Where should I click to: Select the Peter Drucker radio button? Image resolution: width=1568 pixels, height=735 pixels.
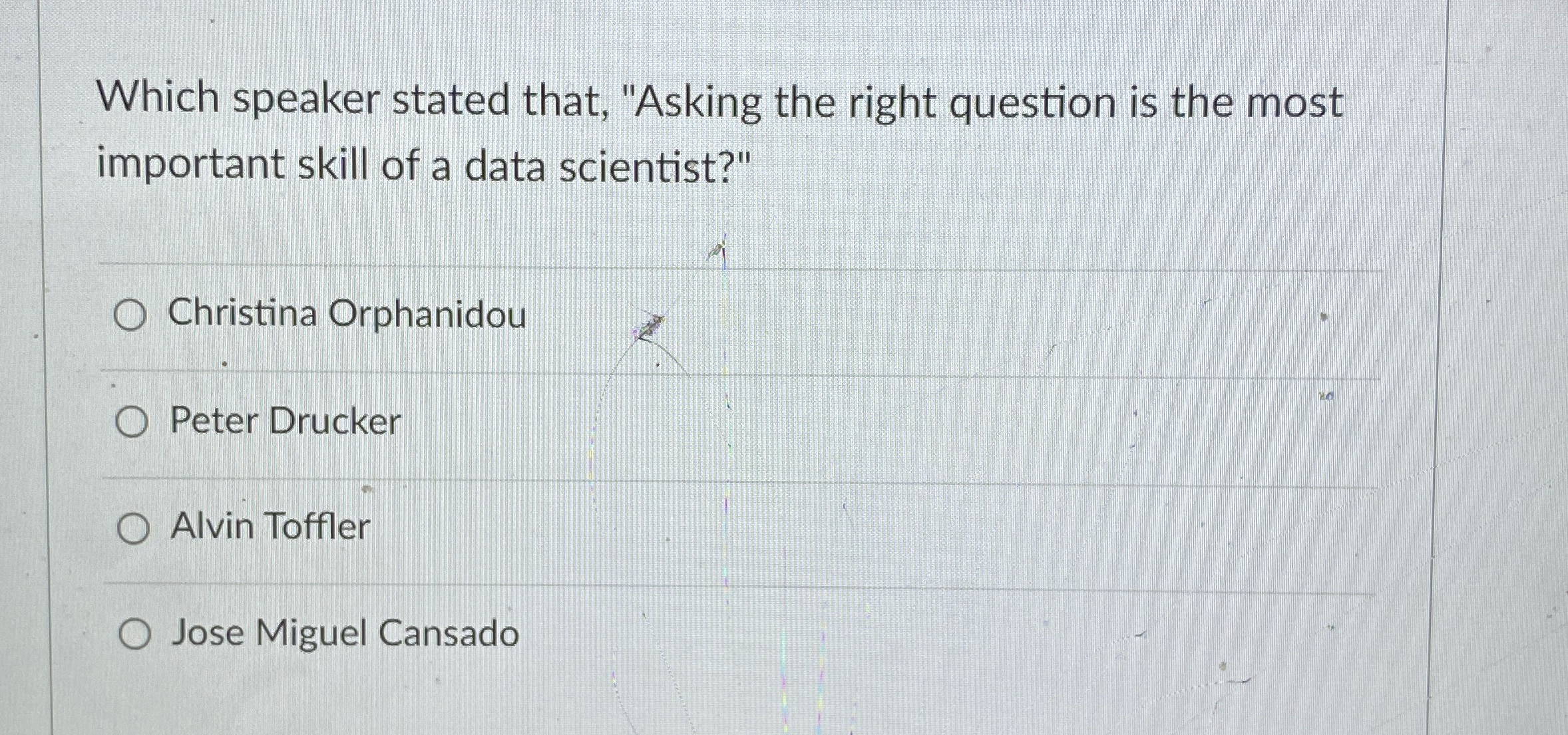point(133,421)
